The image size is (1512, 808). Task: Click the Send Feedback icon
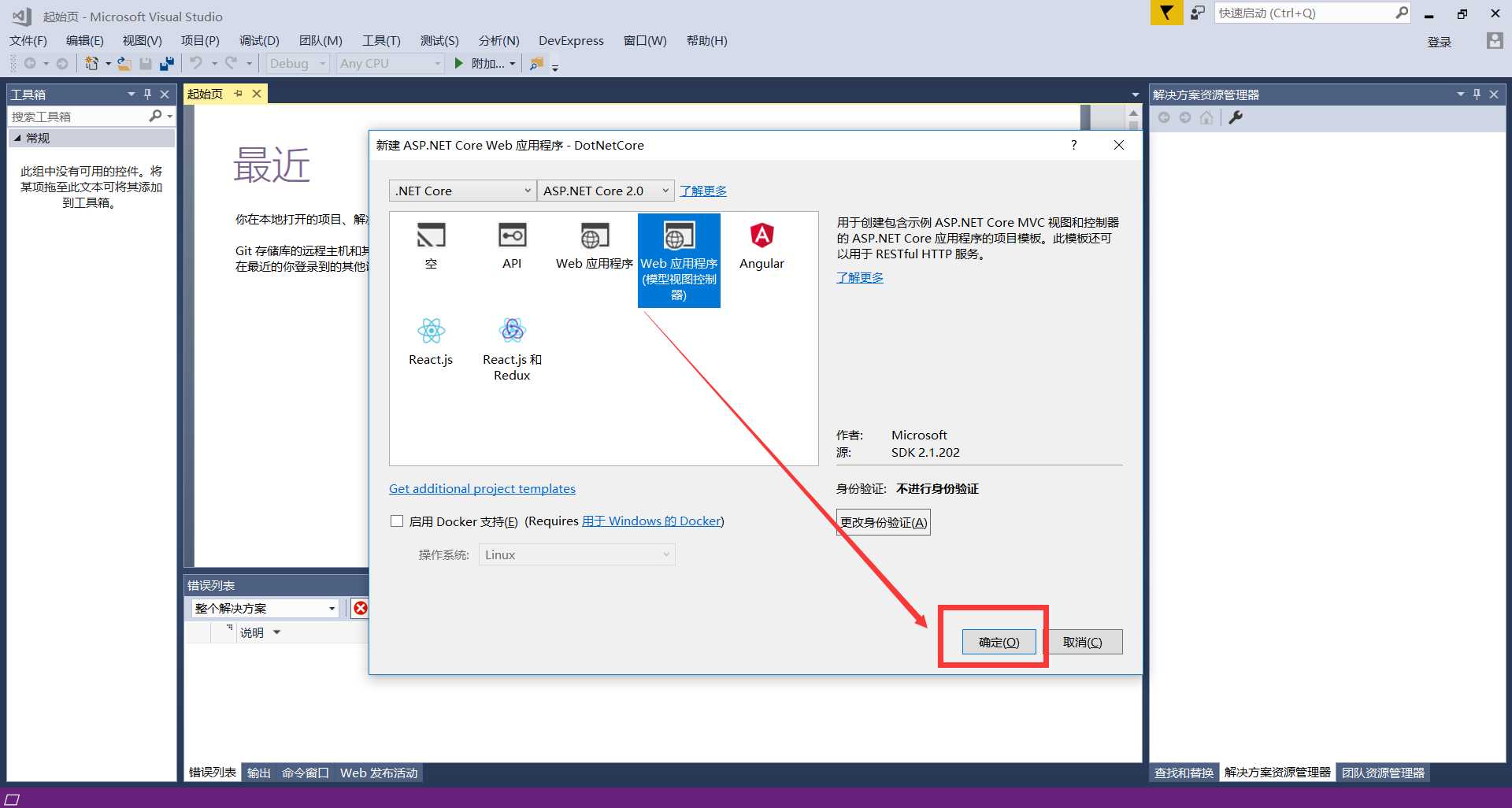coord(1197,13)
